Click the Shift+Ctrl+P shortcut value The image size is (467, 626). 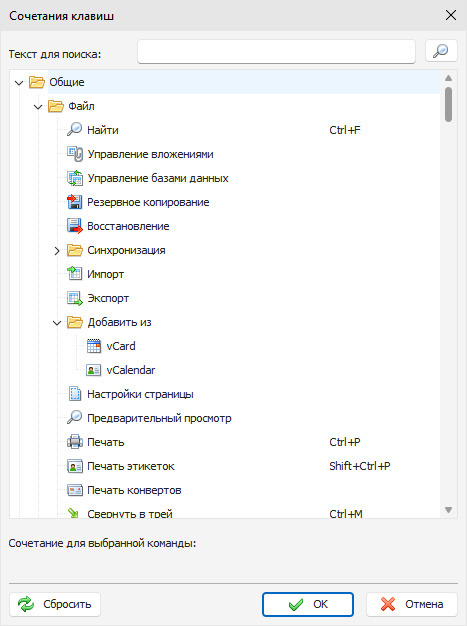[x=360, y=466]
